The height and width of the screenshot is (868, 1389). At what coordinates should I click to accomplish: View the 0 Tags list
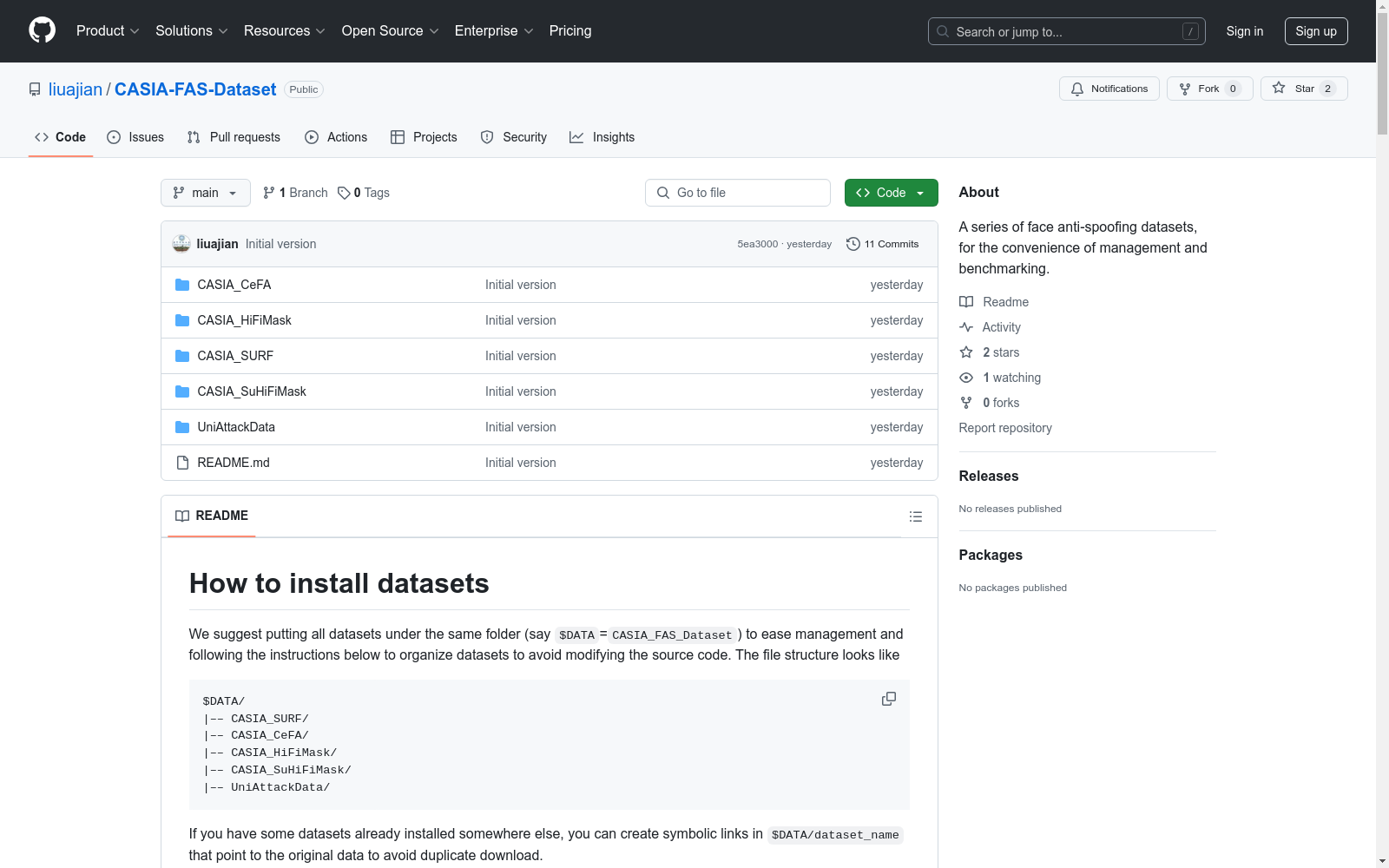(363, 193)
